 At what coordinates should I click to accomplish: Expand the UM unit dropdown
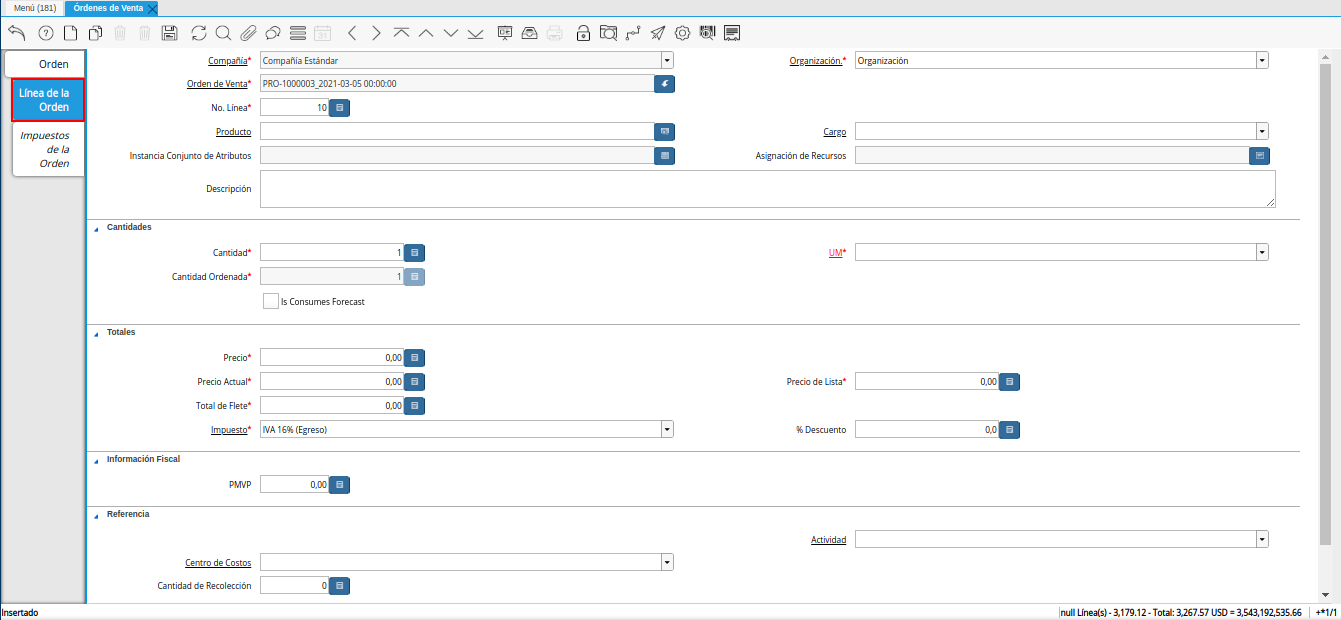coord(1262,253)
